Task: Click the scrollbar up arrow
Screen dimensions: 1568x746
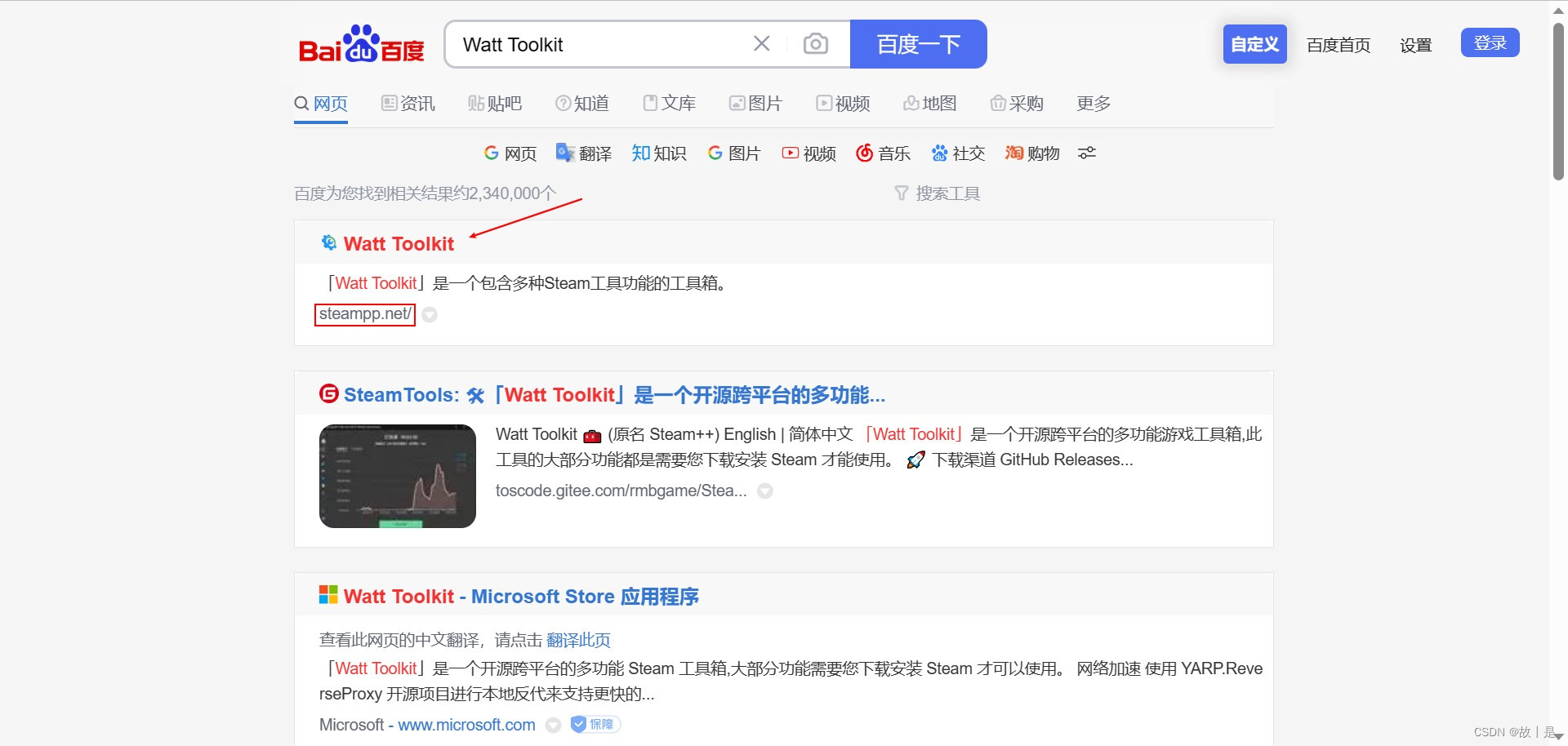Action: [1558, 10]
